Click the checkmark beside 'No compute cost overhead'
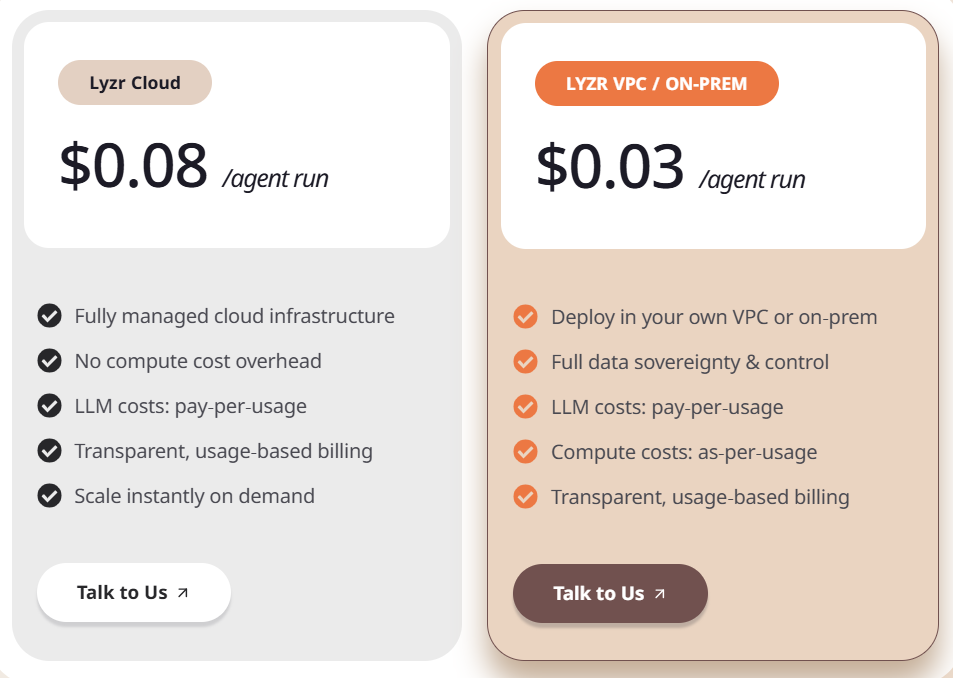Viewport: 953px width, 678px height. 49,360
